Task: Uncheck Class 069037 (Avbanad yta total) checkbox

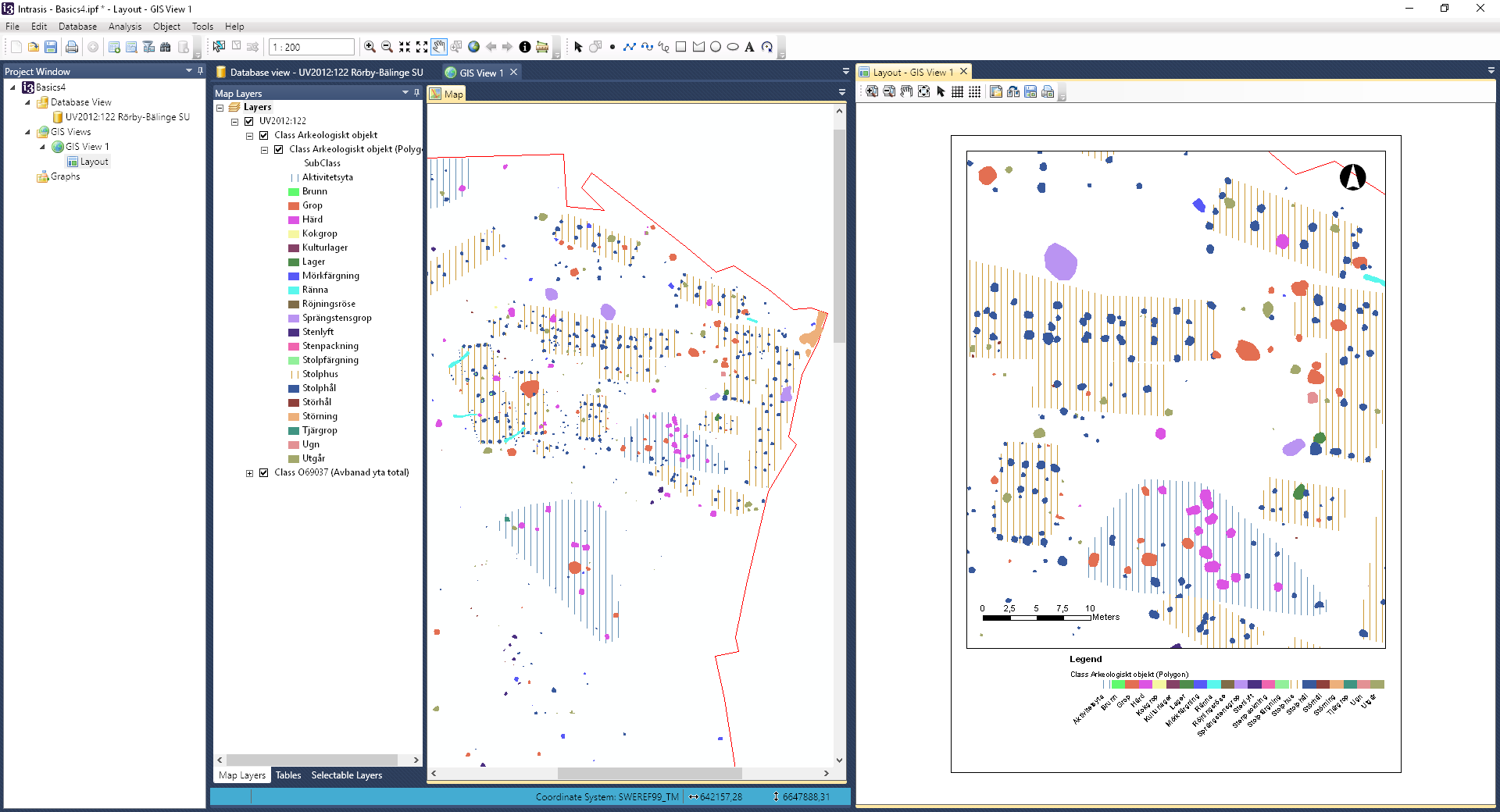Action: pos(264,472)
